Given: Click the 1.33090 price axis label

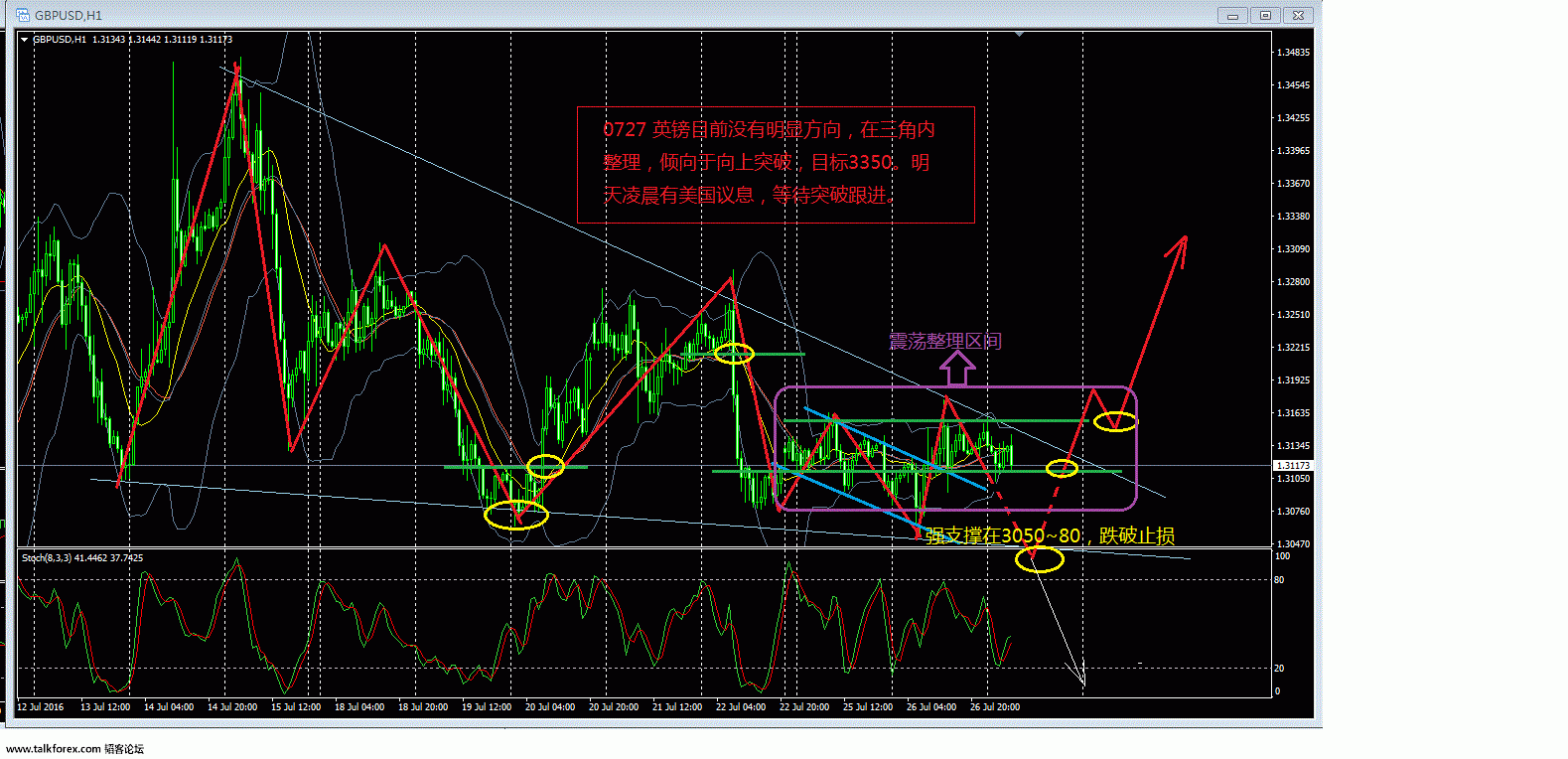Looking at the screenshot, I should point(1293,248).
